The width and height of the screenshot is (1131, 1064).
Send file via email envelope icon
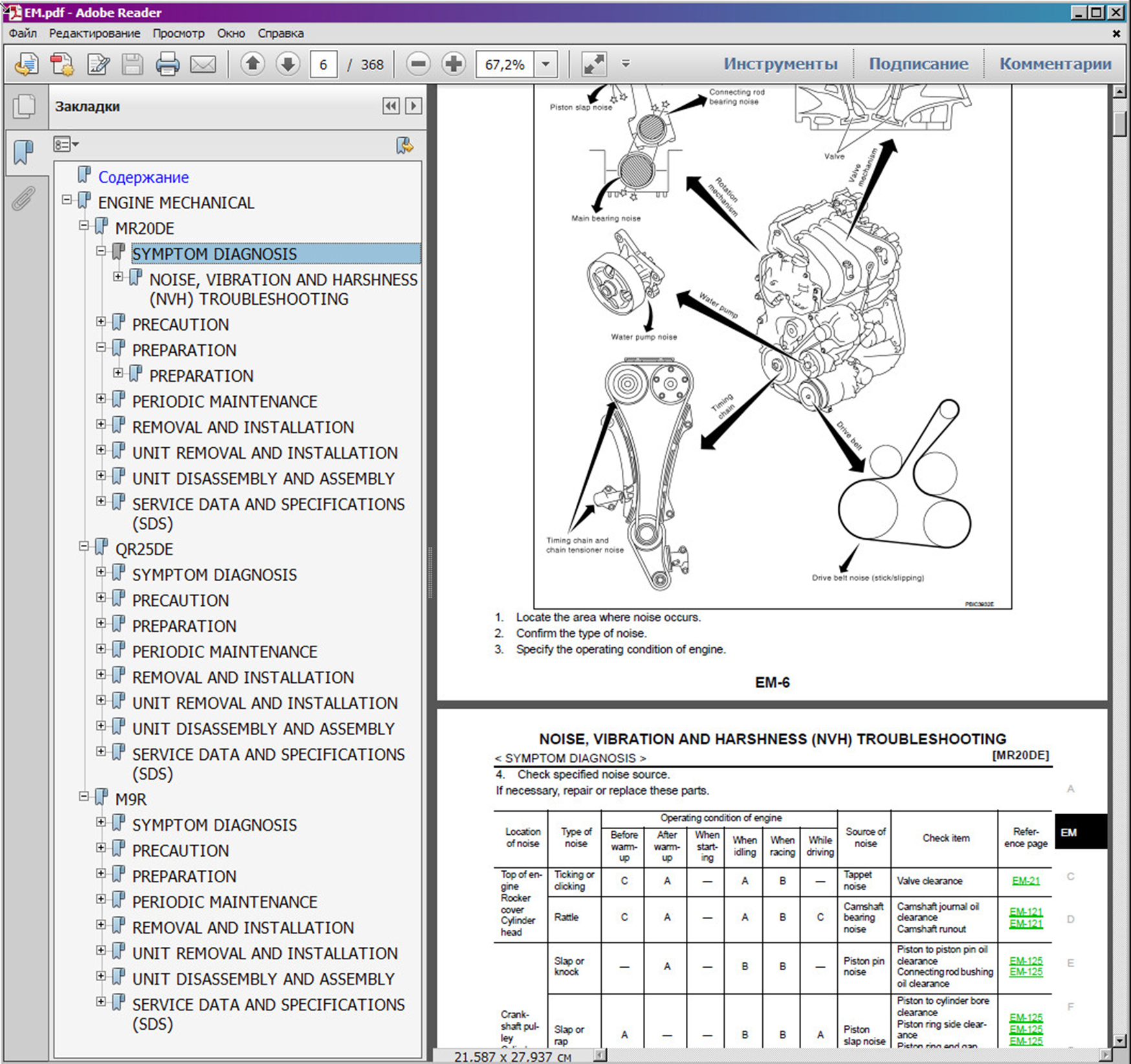(203, 64)
